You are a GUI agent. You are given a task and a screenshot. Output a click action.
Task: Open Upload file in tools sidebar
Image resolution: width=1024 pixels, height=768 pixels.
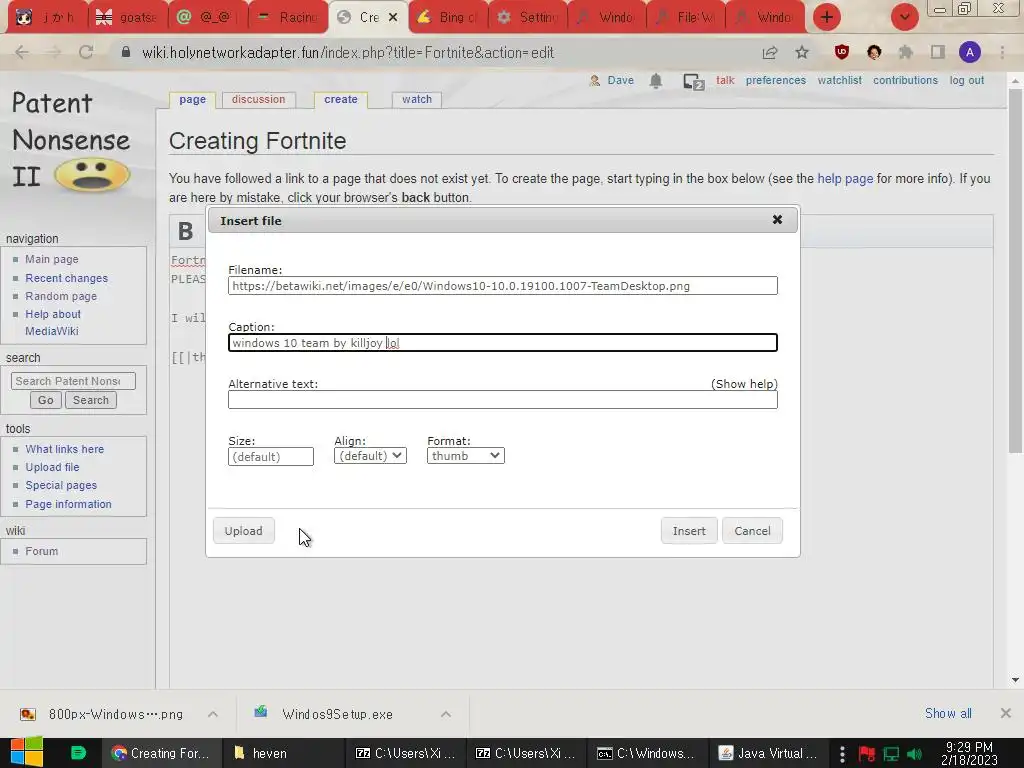[52, 468]
